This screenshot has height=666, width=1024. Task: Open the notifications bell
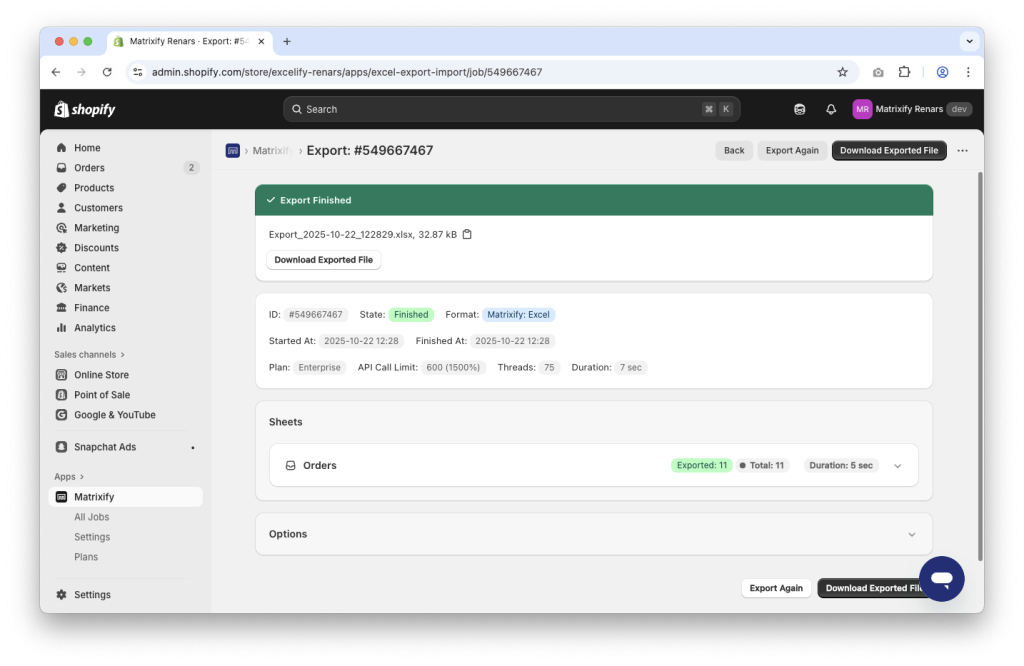coord(830,108)
